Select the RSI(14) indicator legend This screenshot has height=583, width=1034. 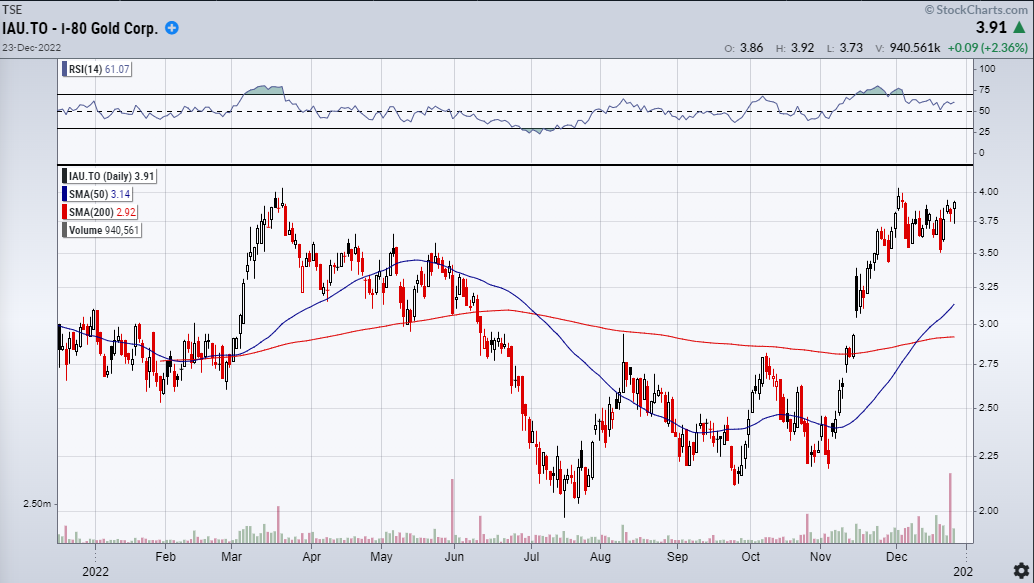point(98,69)
